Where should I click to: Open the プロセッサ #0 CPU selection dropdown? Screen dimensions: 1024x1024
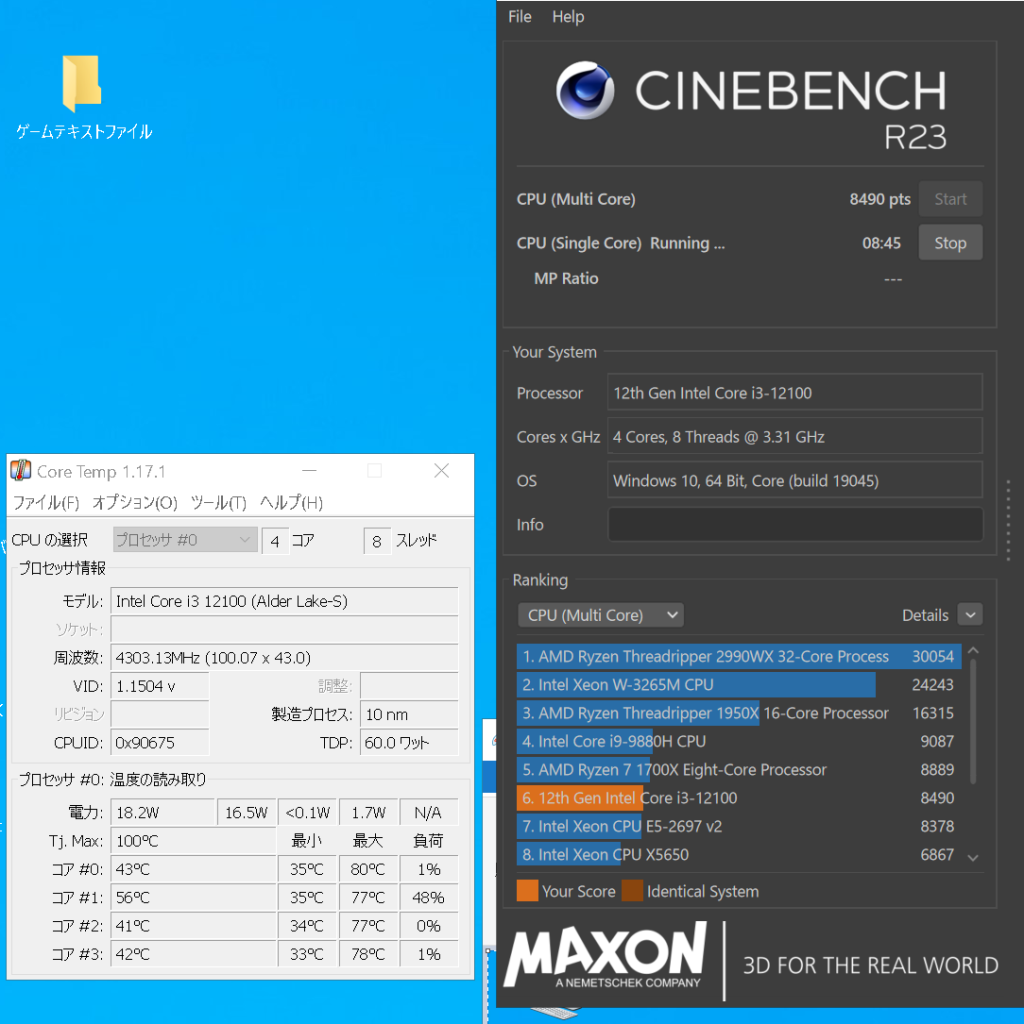tap(185, 540)
